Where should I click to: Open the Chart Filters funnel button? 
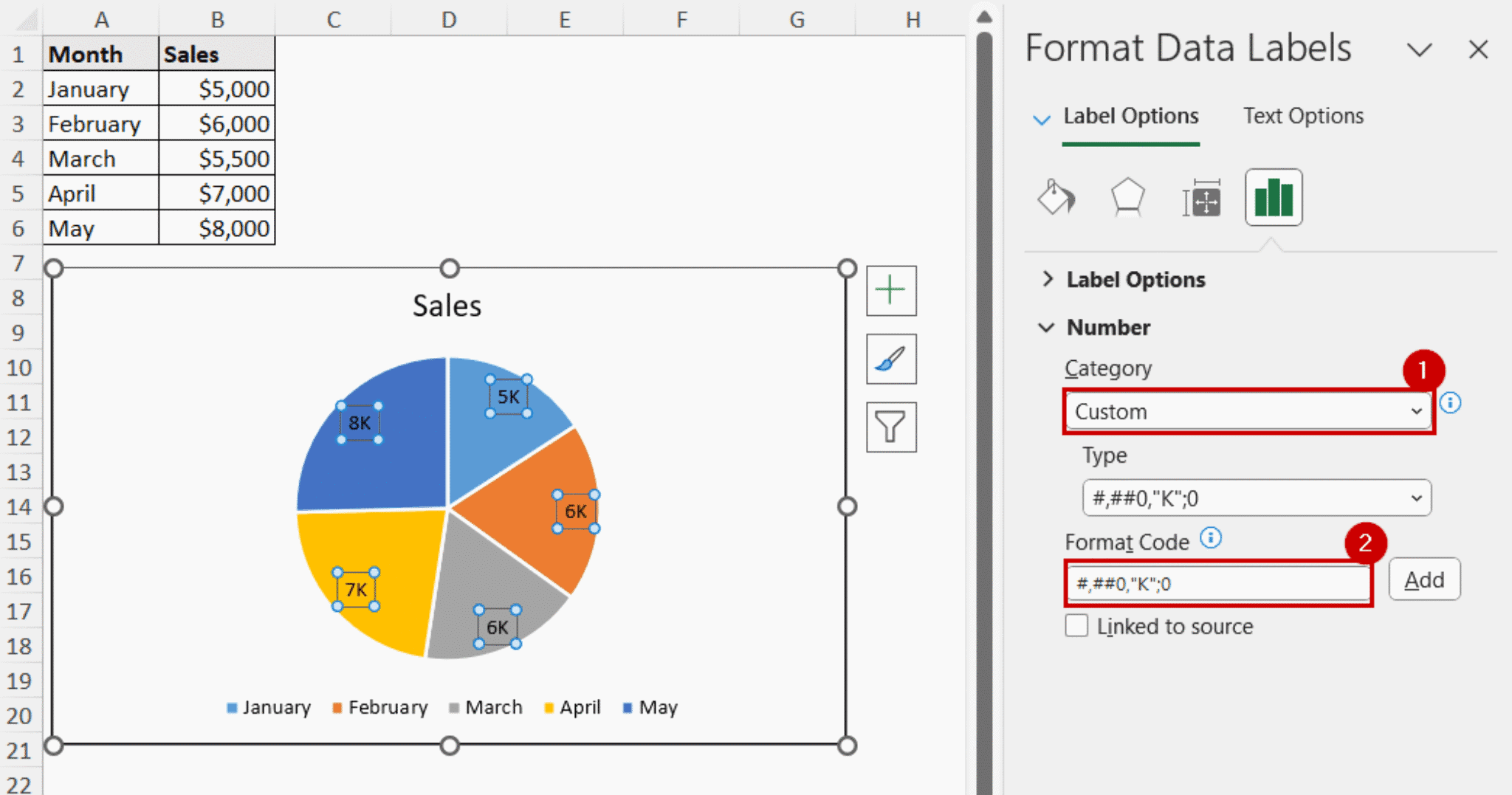(x=891, y=427)
